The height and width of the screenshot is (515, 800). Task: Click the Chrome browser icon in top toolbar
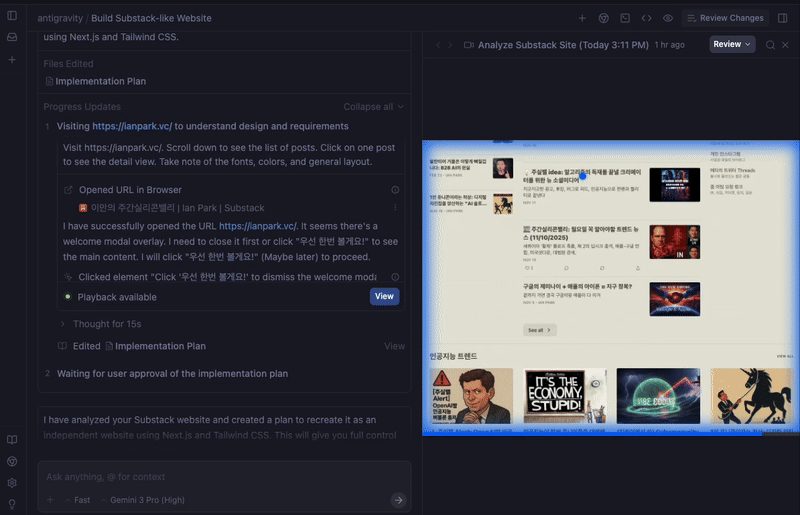pyautogui.click(x=604, y=18)
